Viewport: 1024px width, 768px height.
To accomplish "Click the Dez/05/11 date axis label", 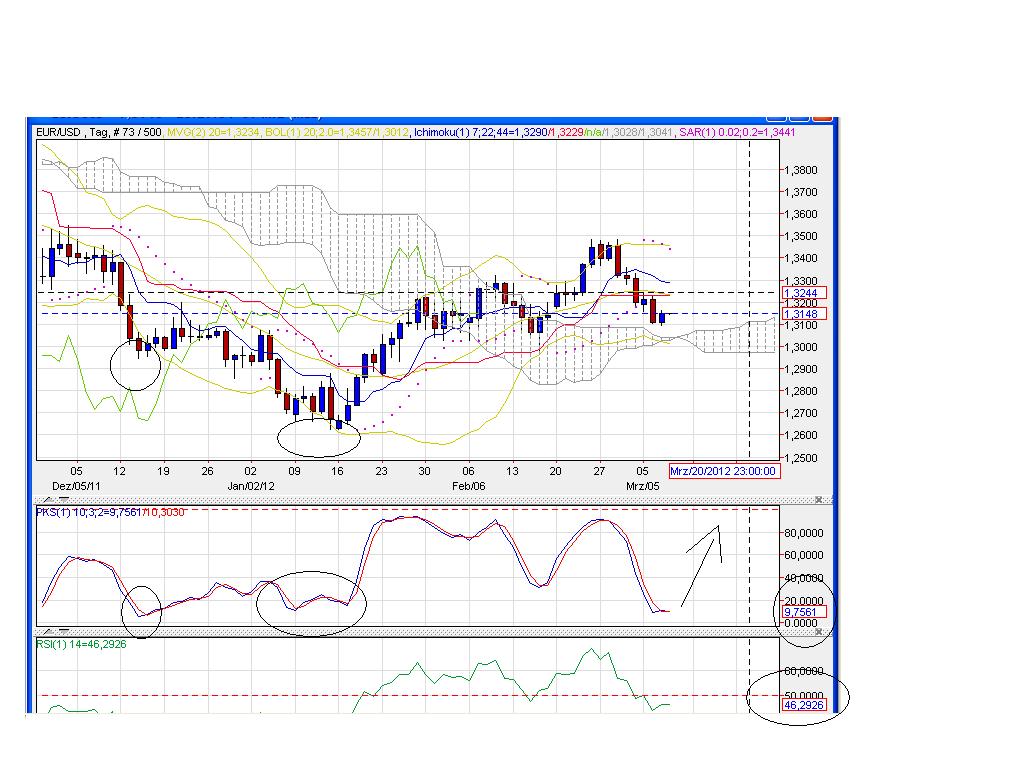I will (76, 487).
